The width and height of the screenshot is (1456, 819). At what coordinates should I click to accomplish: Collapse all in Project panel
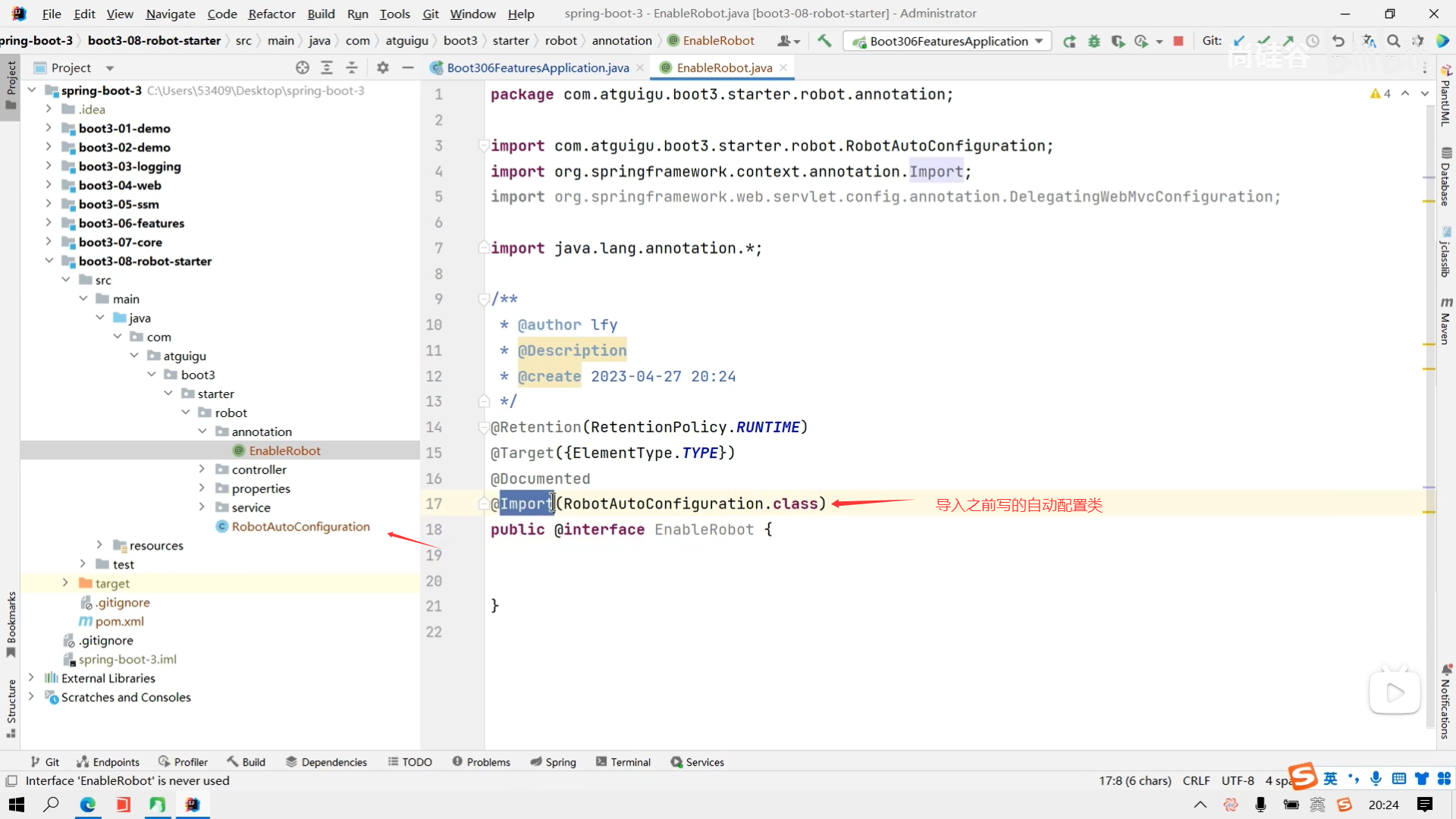coord(352,67)
